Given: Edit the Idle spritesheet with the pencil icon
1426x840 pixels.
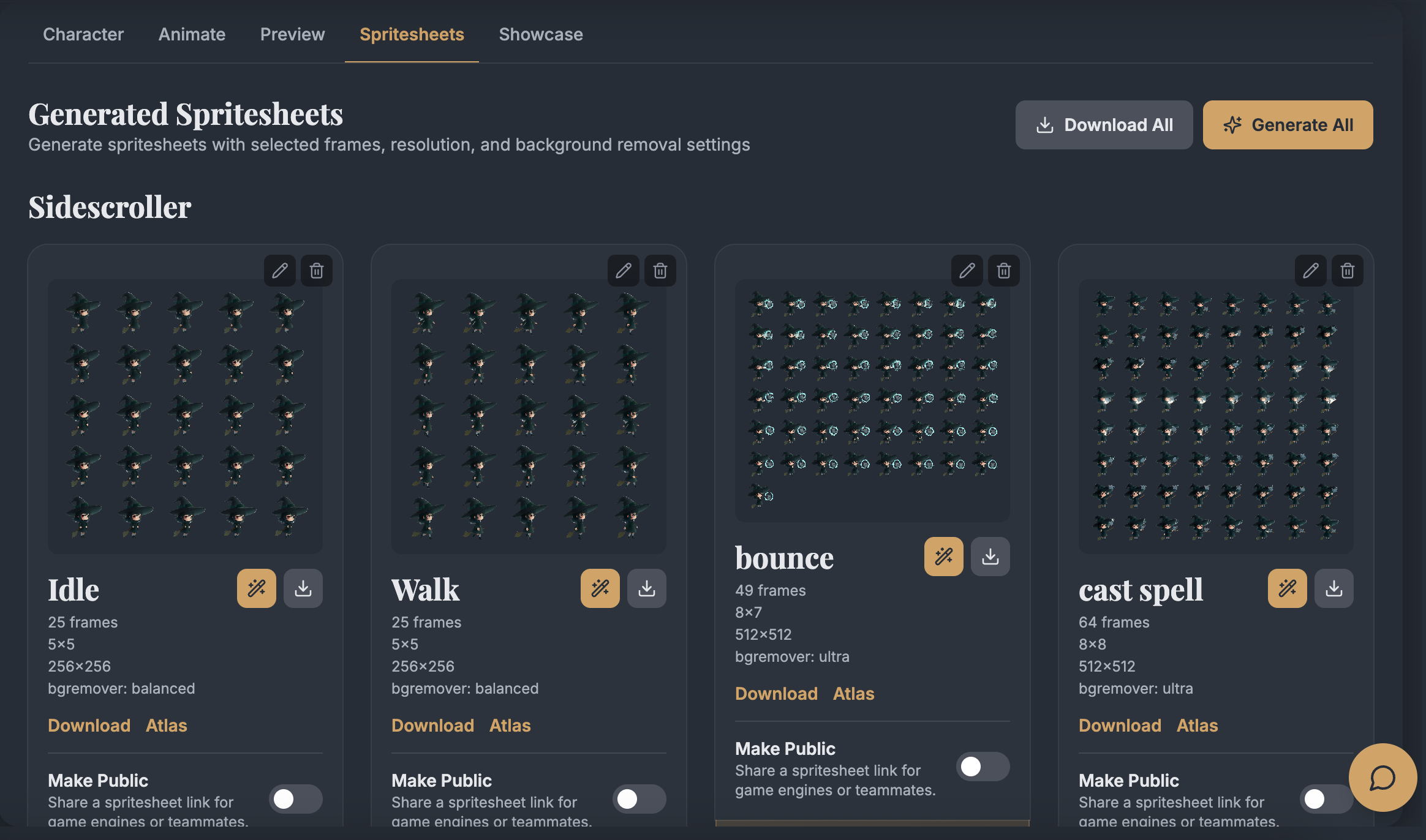Looking at the screenshot, I should 280,271.
